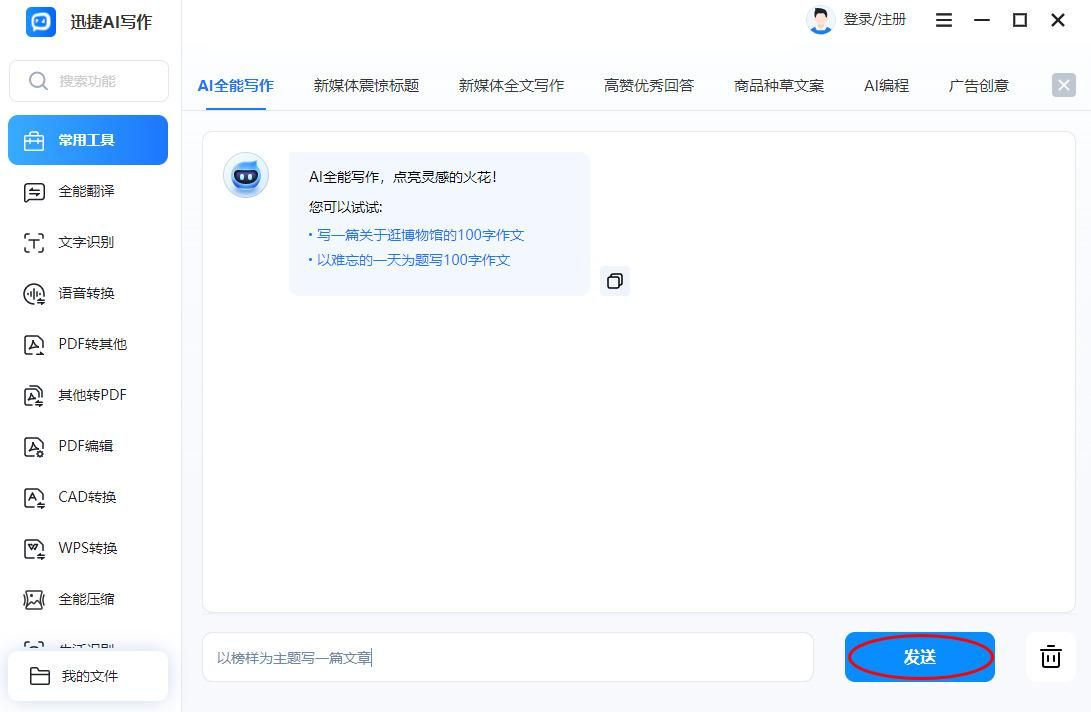Click the 常用工具 briefcase icon

tap(34, 141)
